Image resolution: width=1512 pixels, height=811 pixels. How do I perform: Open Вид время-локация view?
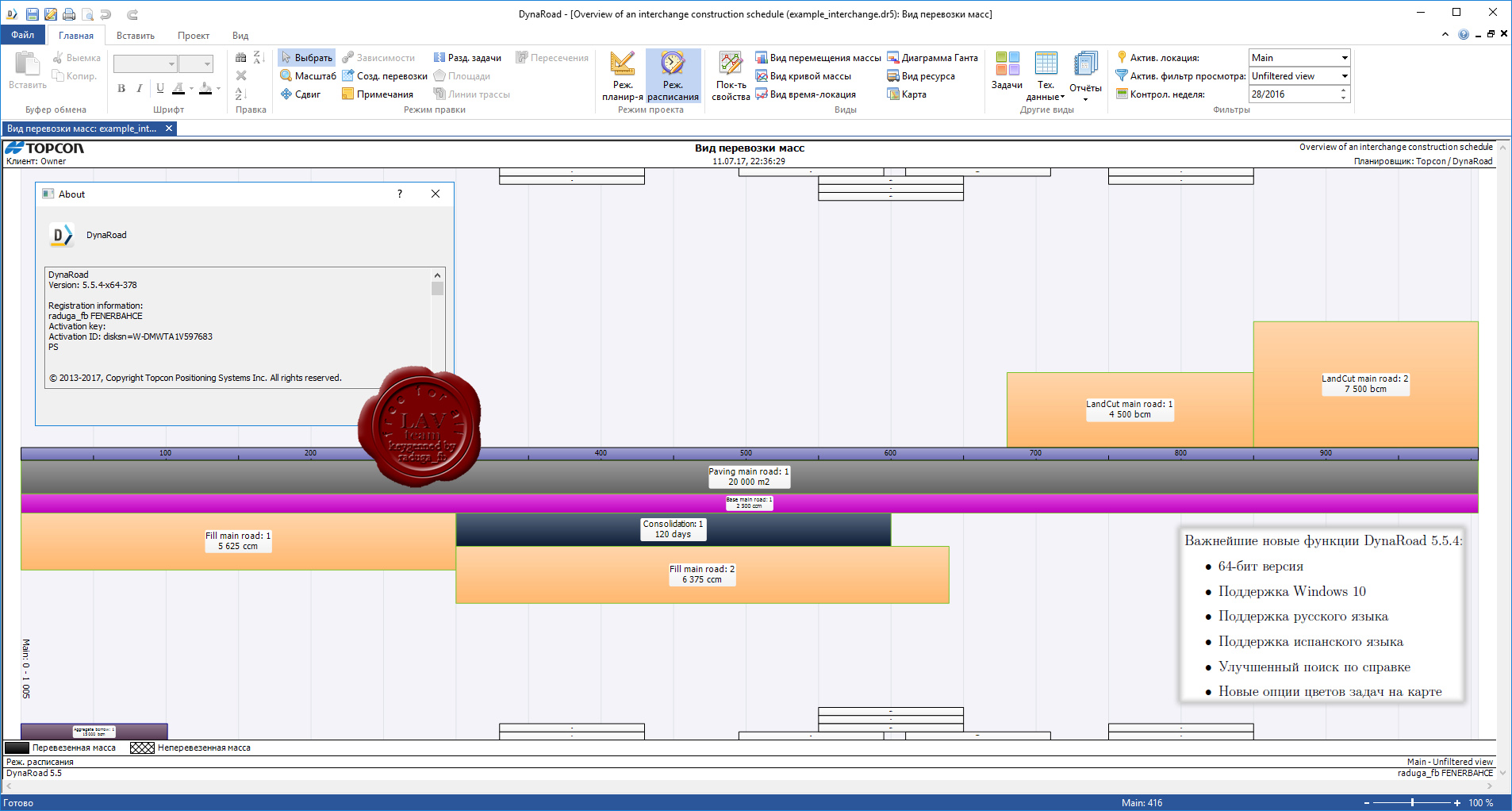[x=805, y=94]
